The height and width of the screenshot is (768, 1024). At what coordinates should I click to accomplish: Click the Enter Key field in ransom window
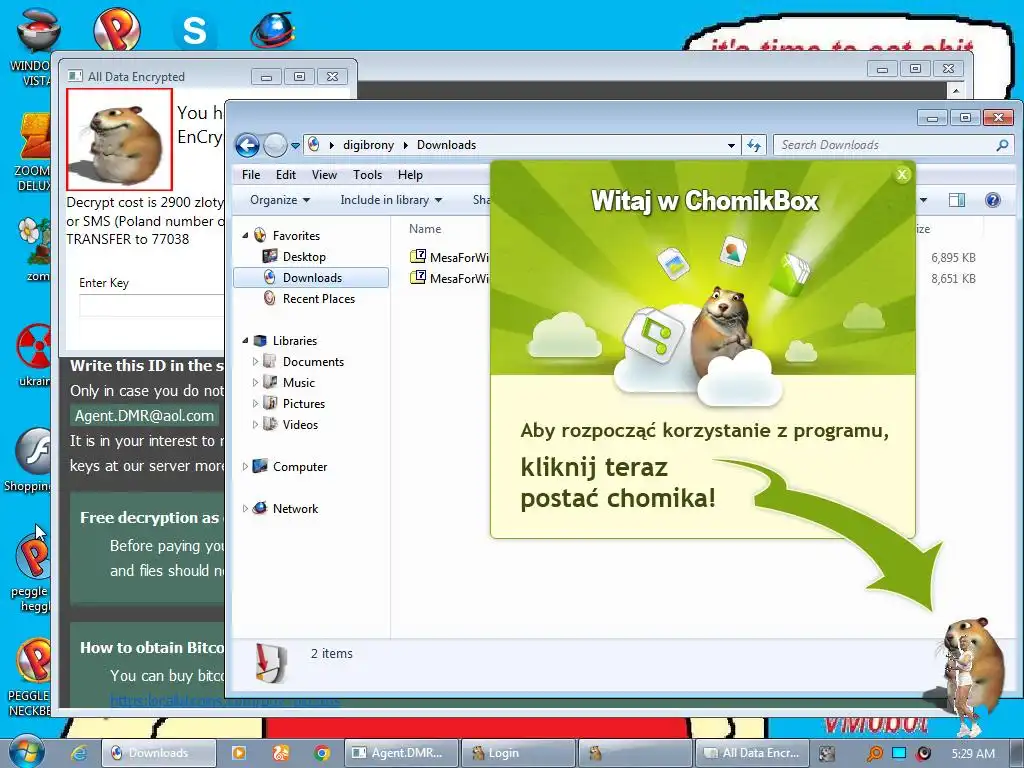(x=152, y=306)
